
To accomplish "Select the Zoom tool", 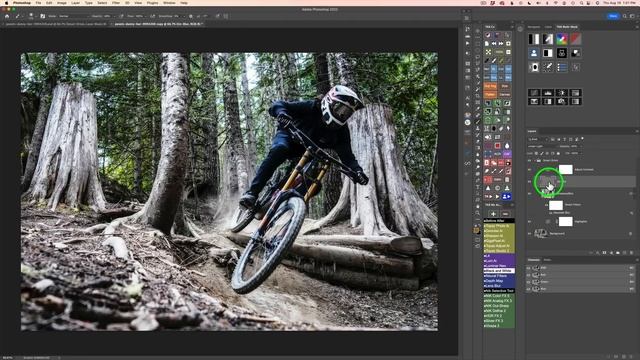I will [477, 213].
